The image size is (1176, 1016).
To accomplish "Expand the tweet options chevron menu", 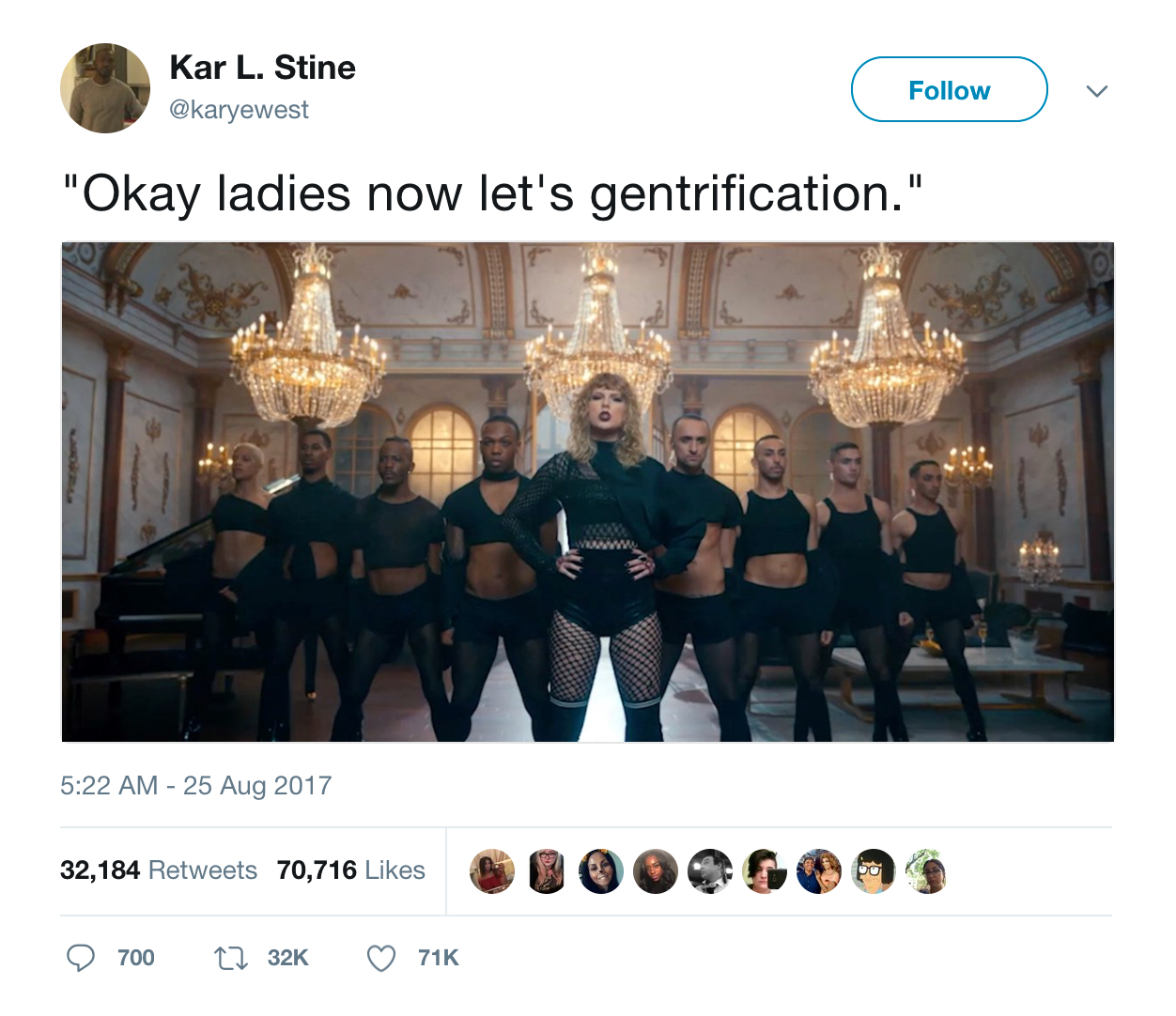I will point(1096,91).
